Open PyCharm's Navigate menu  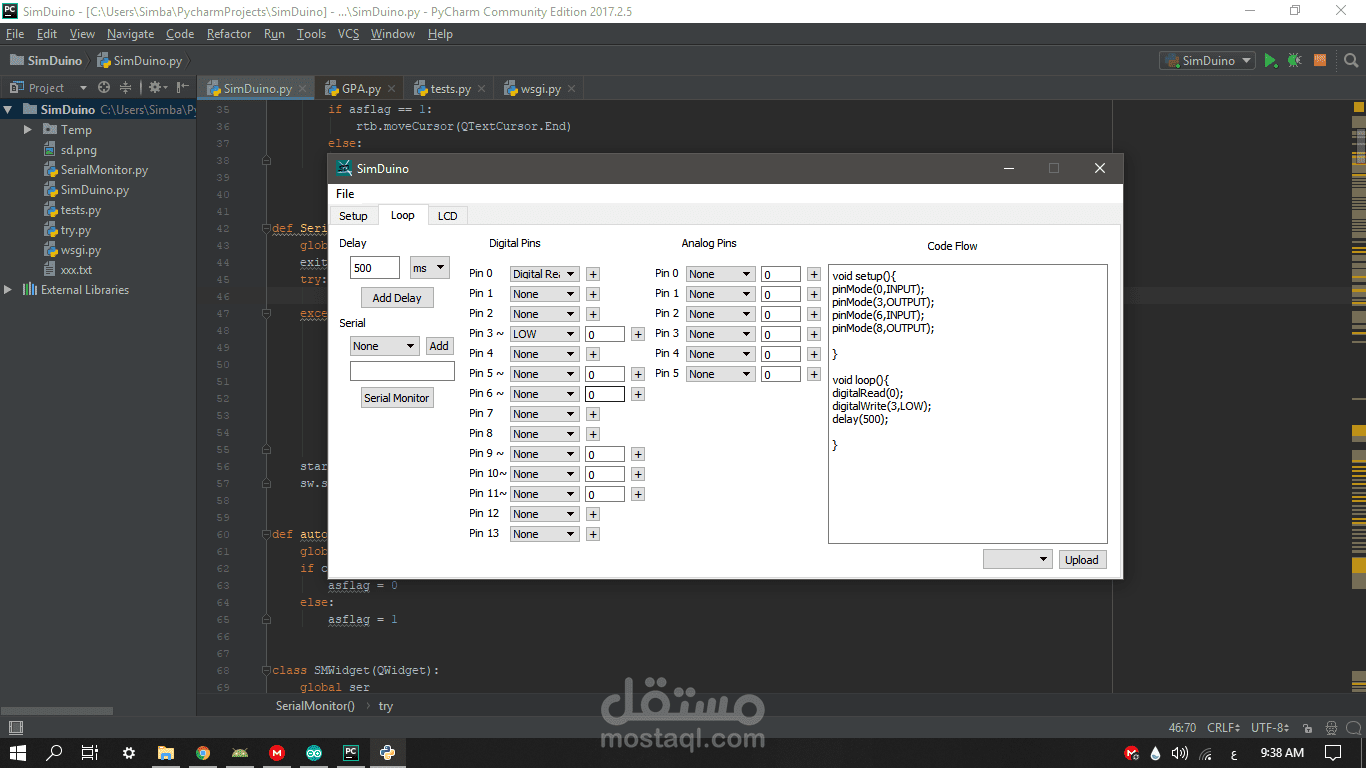pyautogui.click(x=130, y=34)
